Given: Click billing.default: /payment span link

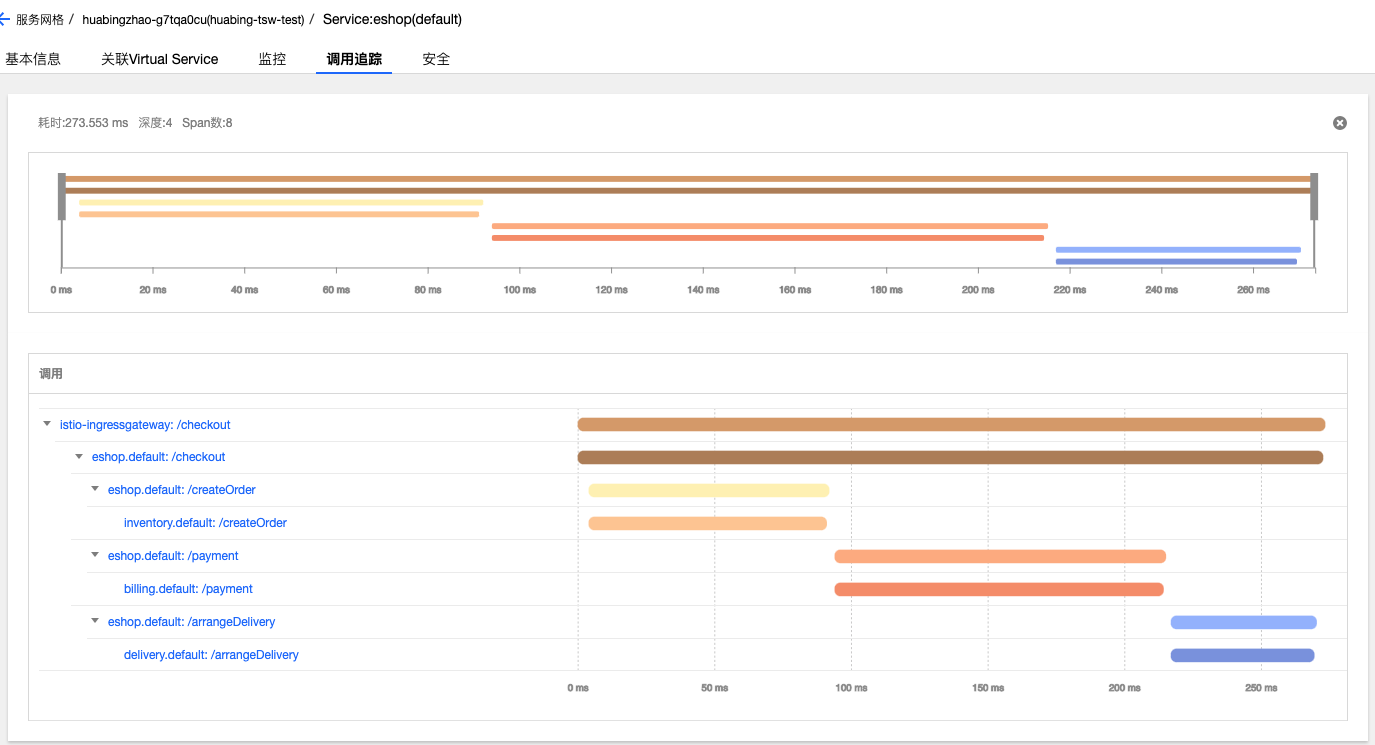Looking at the screenshot, I should tap(188, 589).
